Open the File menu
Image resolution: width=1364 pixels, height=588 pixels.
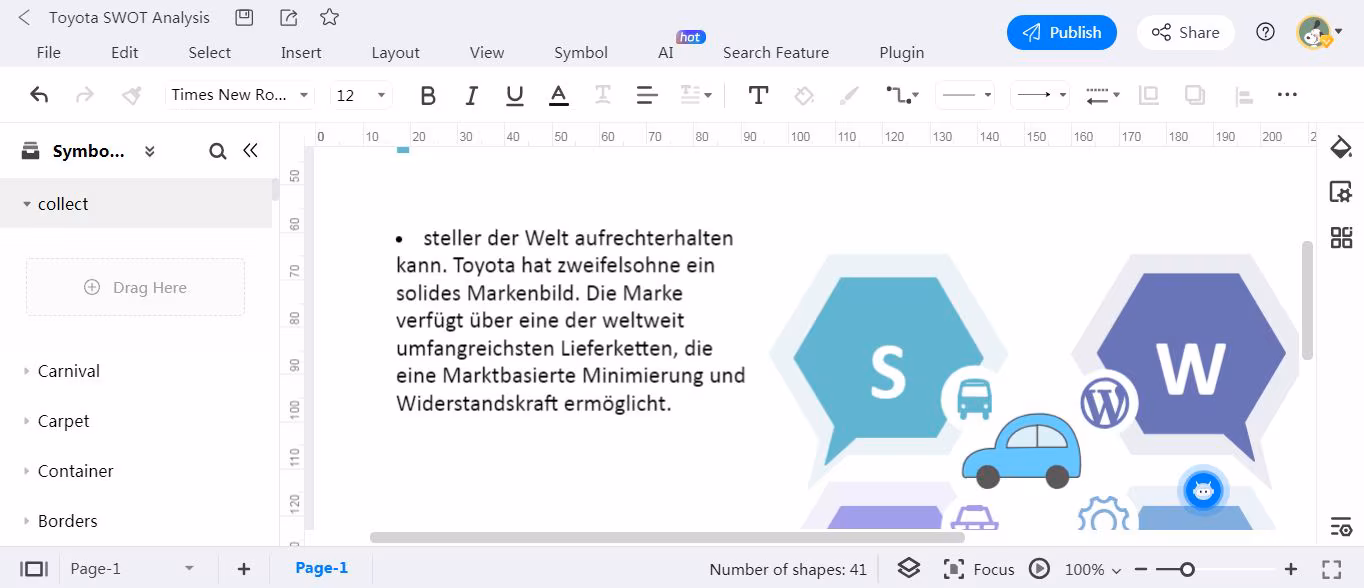click(48, 52)
